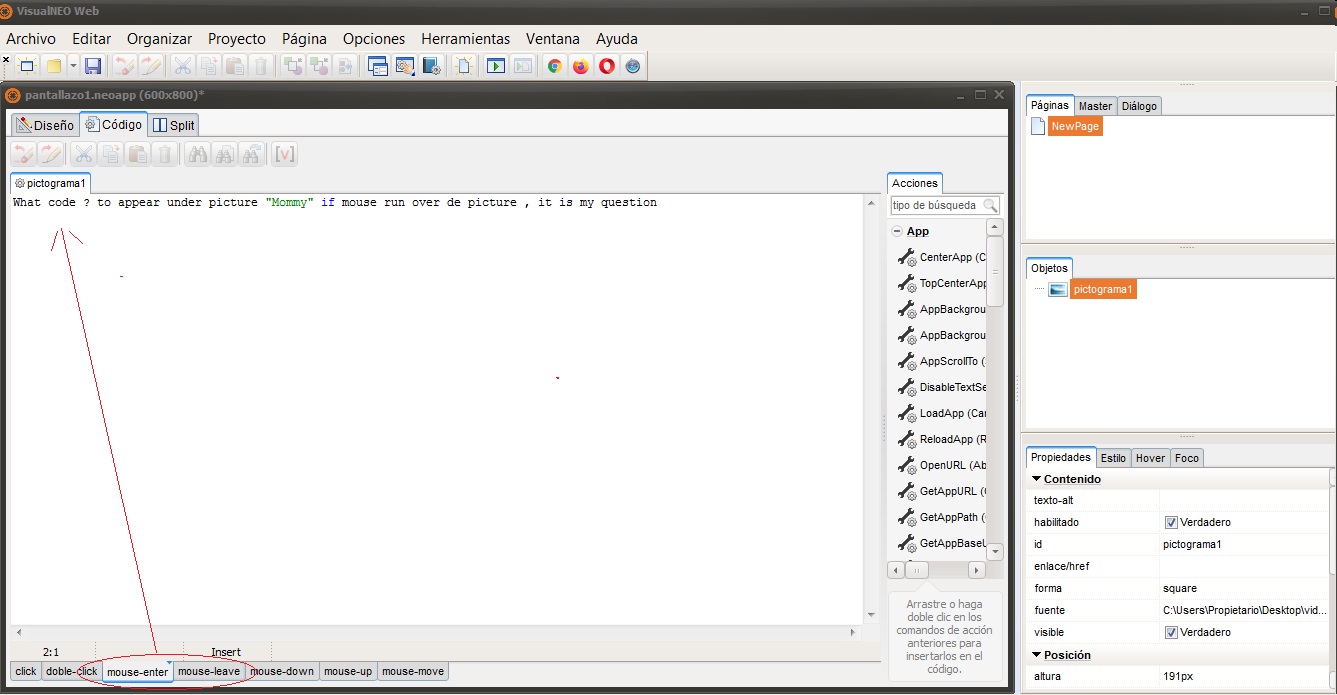Switch to the Diseño tab

point(45,125)
